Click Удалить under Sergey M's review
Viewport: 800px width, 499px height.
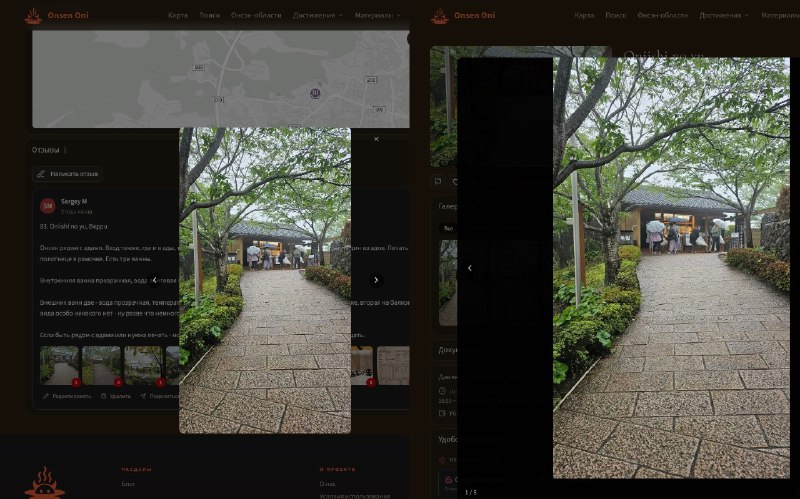tap(116, 396)
